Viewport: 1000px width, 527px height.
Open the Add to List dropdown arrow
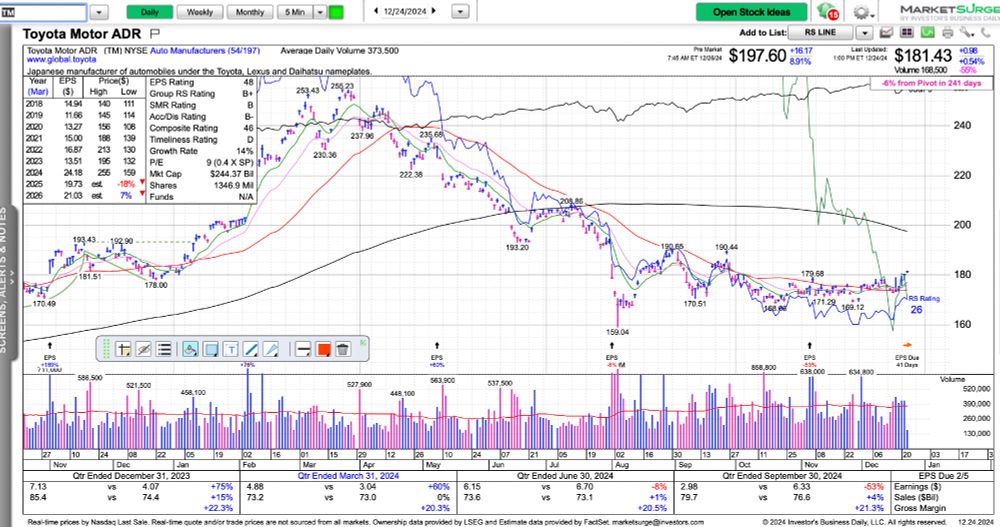pyautogui.click(x=864, y=33)
